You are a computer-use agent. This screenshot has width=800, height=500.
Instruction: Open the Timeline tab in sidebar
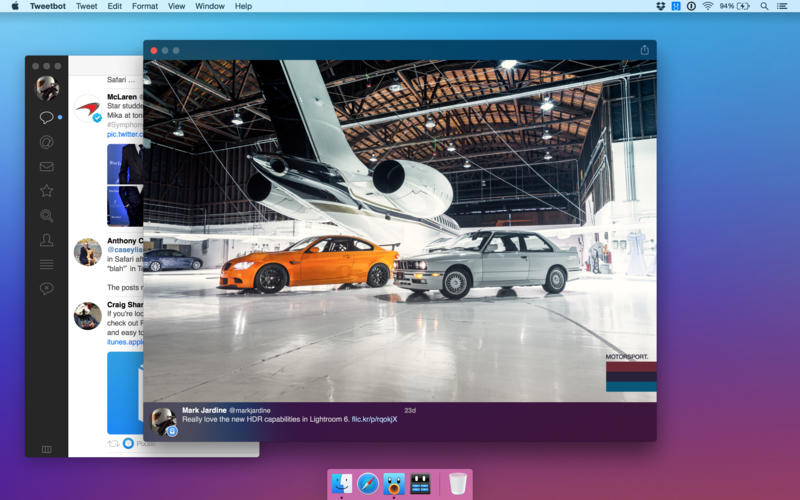pyautogui.click(x=46, y=118)
